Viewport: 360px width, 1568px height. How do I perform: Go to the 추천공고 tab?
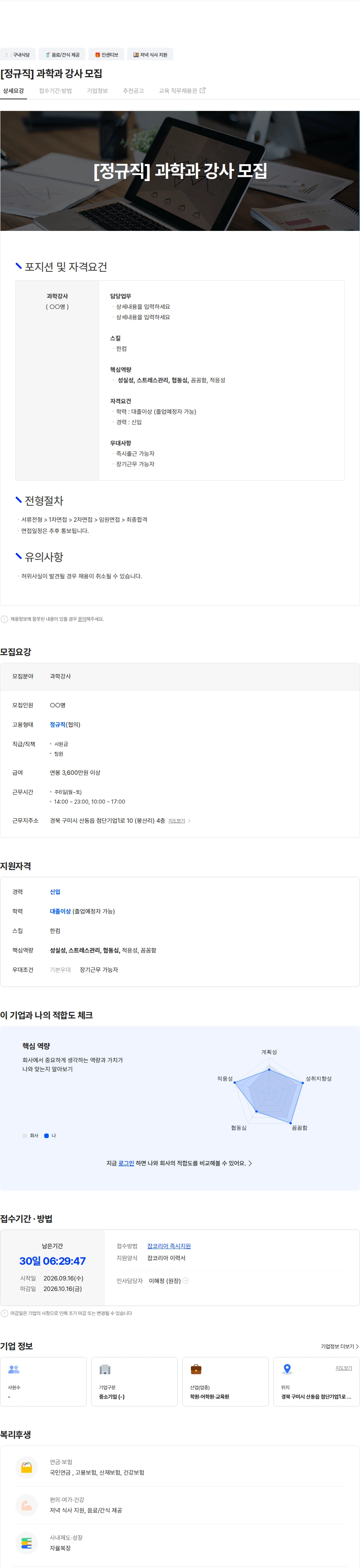[133, 91]
